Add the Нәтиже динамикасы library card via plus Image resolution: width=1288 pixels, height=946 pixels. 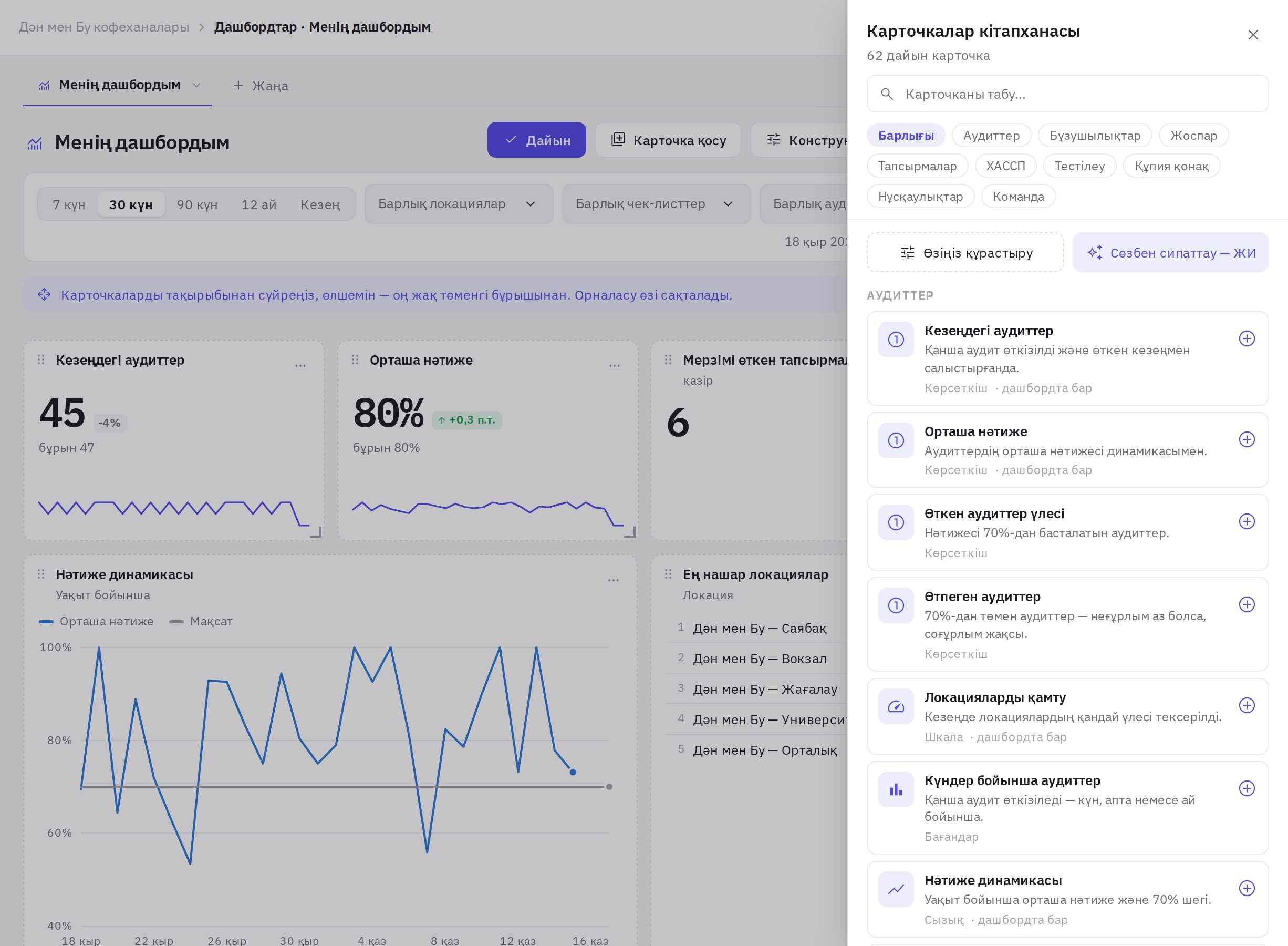(x=1247, y=888)
